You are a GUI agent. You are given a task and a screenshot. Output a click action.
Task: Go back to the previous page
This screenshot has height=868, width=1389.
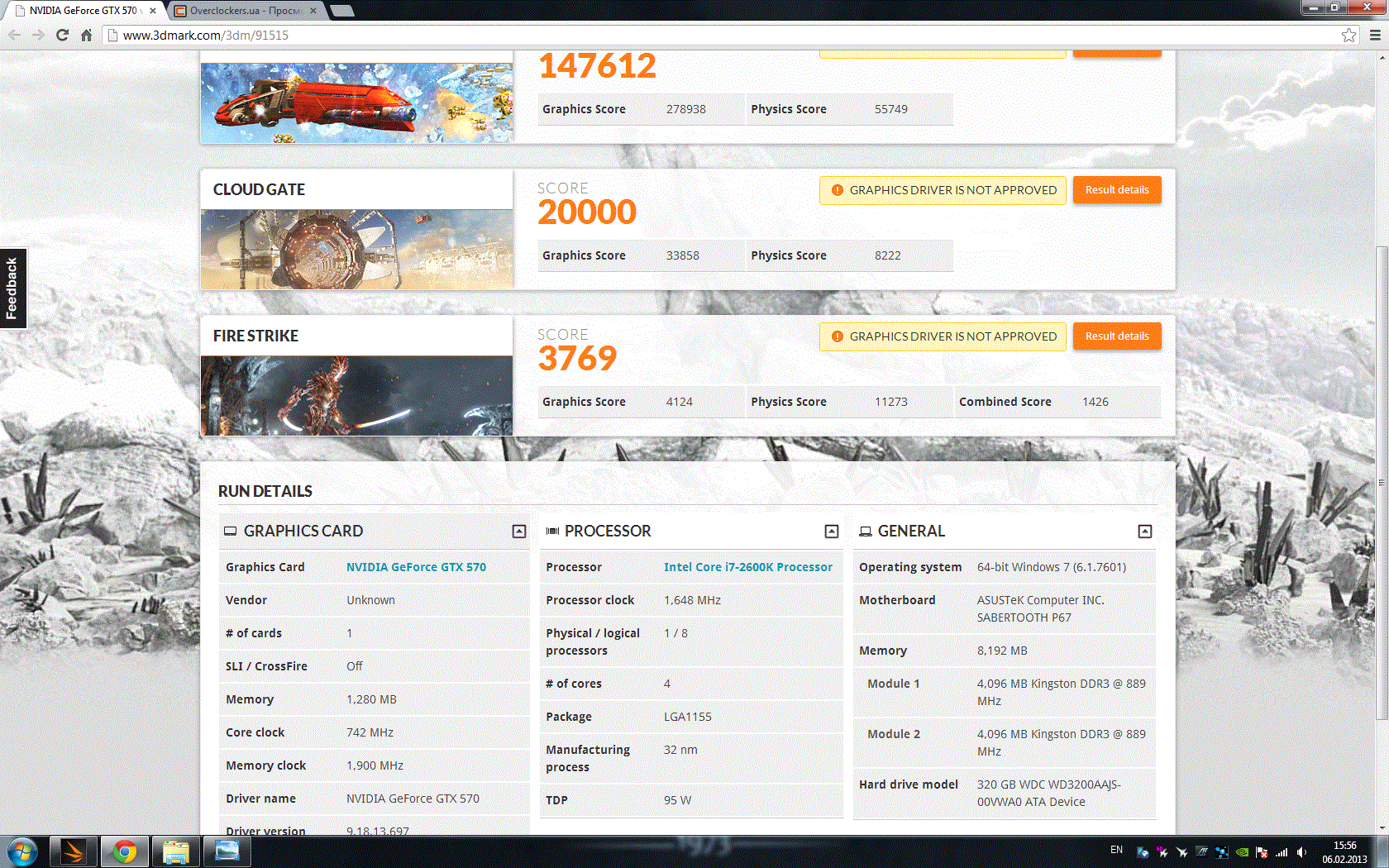pos(14,35)
